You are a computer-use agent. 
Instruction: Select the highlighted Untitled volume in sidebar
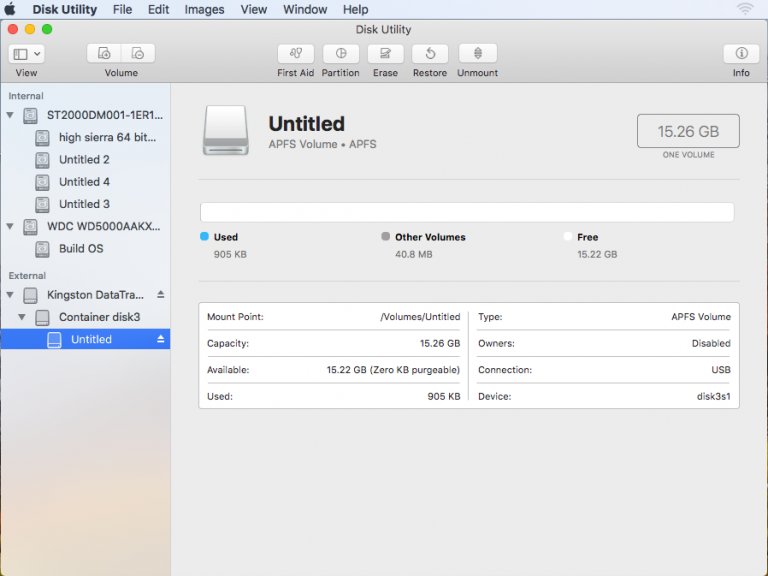point(85,339)
